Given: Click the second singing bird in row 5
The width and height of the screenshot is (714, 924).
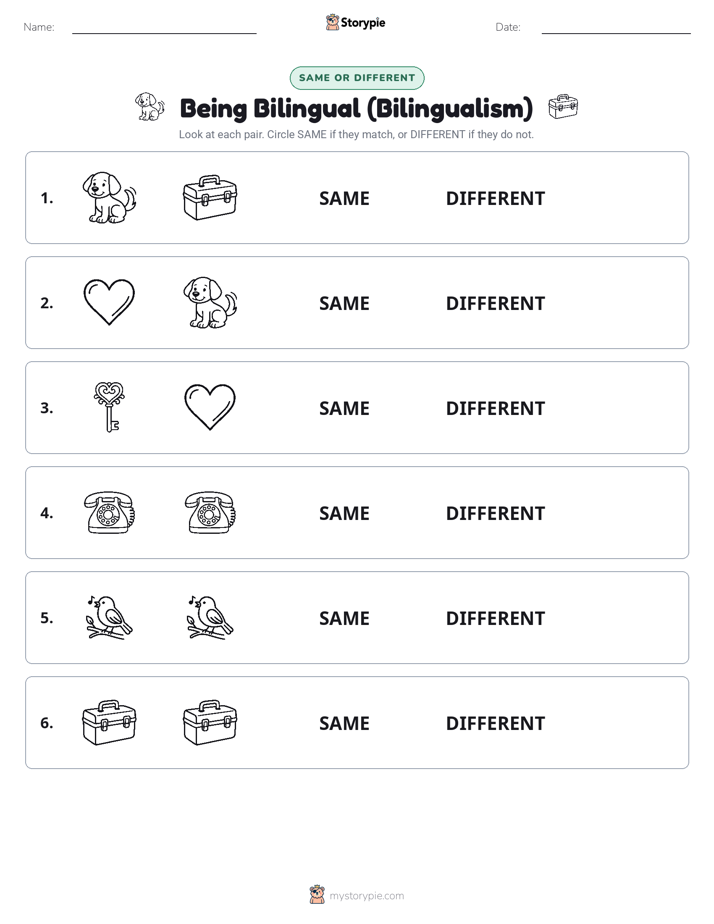Looking at the screenshot, I should coord(210,617).
